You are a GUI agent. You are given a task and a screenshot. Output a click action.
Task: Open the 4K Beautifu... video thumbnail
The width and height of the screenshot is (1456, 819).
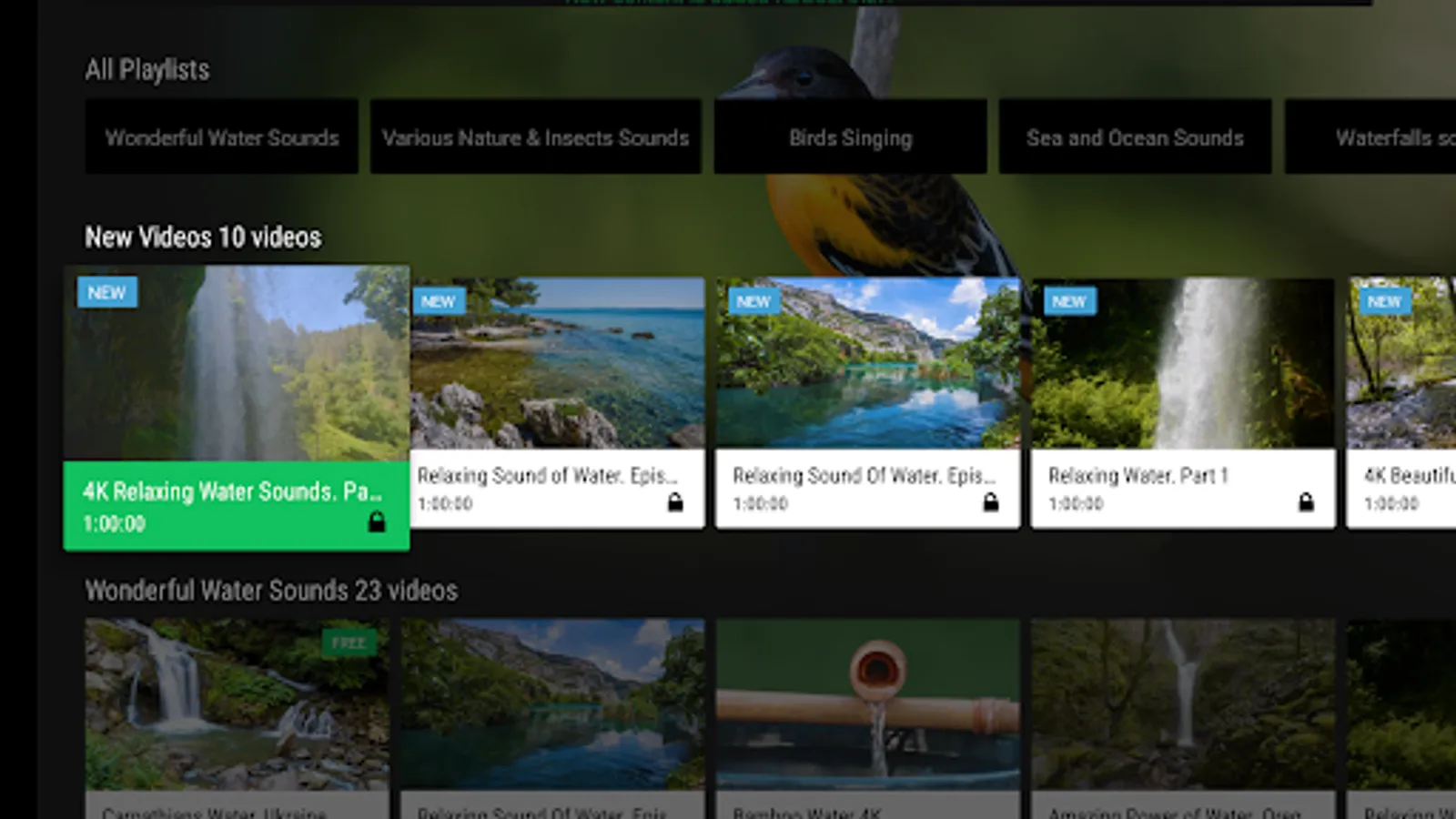point(1401,363)
